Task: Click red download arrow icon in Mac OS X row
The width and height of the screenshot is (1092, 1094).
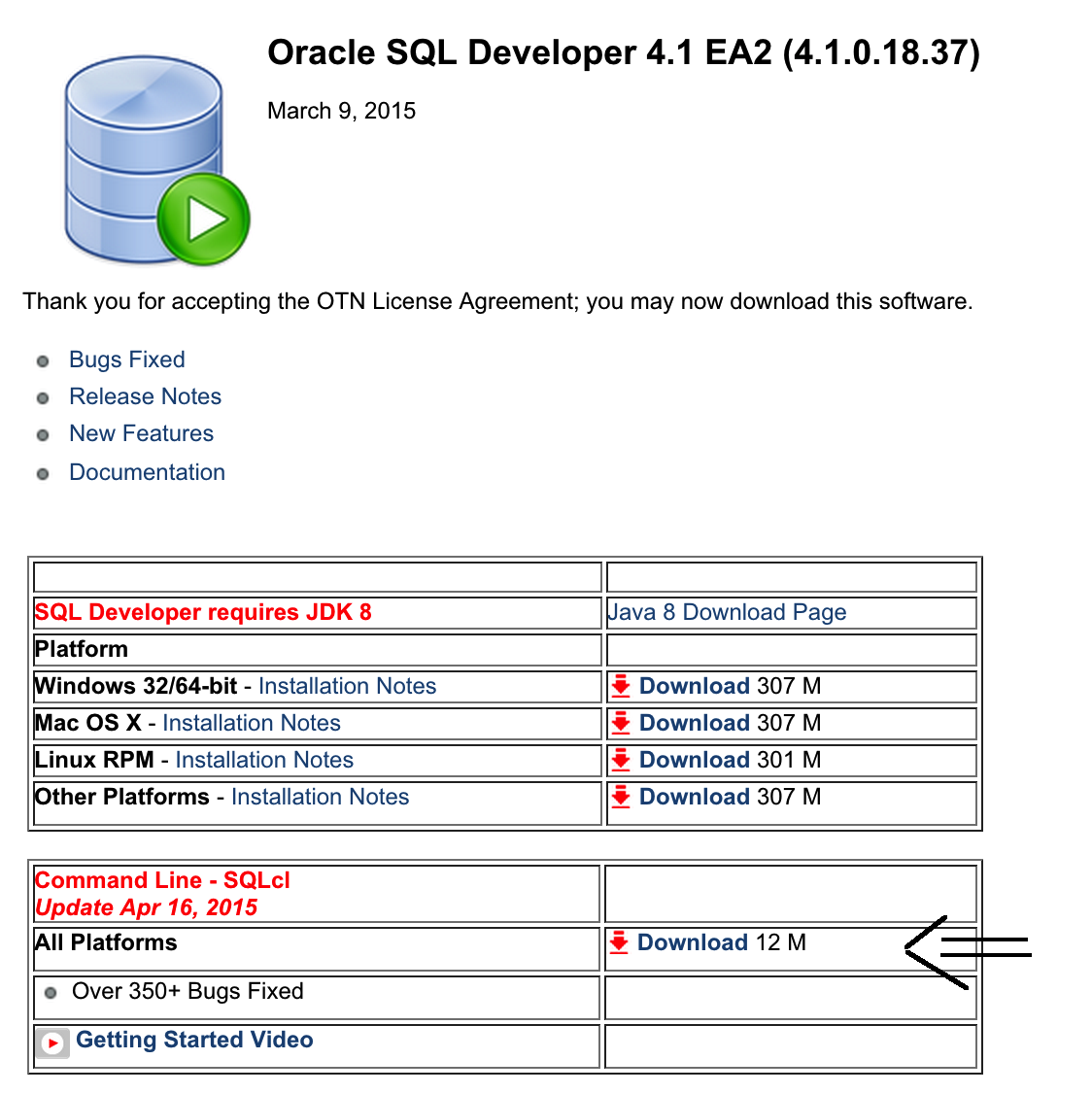Action: point(620,724)
